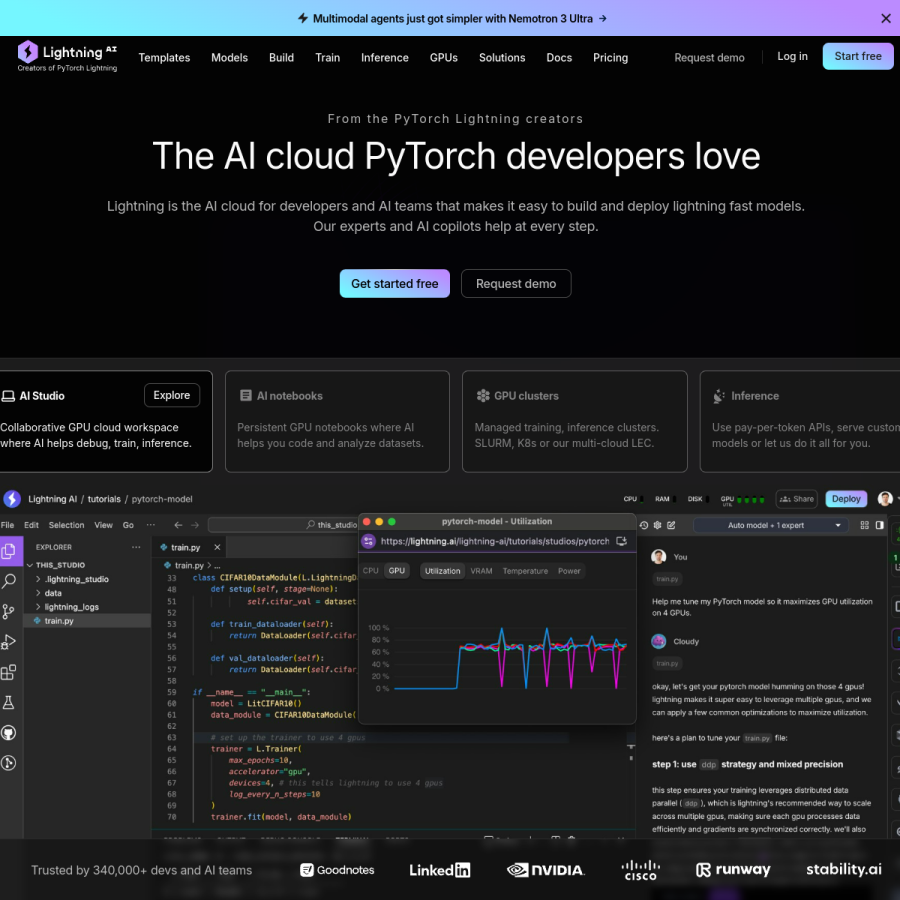
Task: Open the Git graph icon below GitHub
Action: (9, 763)
